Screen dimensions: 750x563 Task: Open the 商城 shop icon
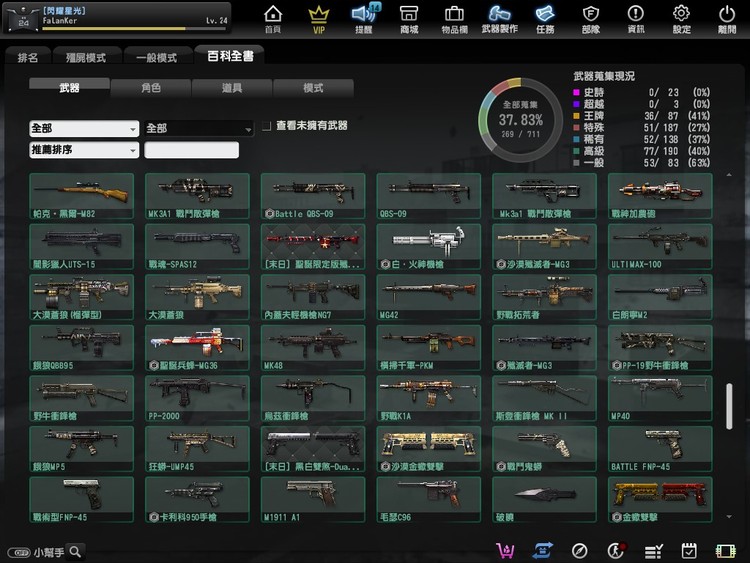[x=409, y=19]
